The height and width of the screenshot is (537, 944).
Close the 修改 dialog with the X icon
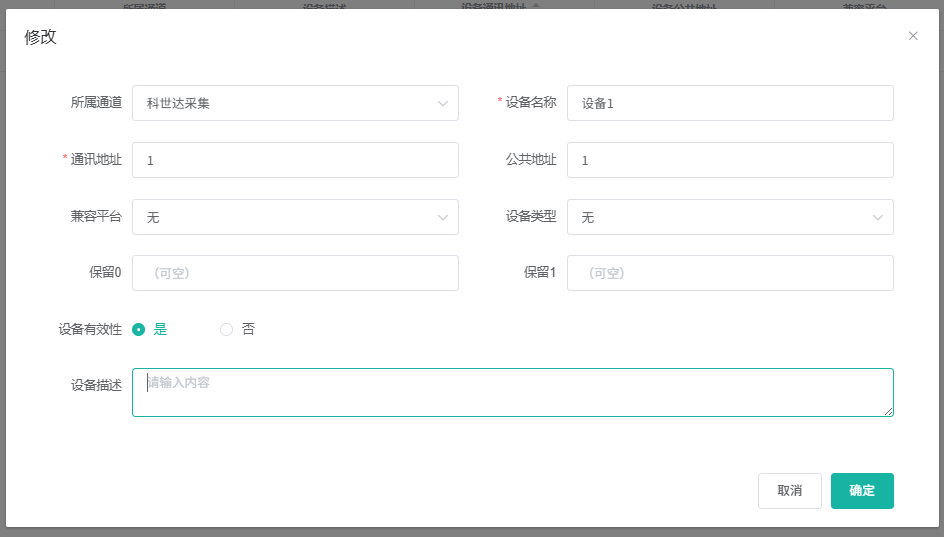click(913, 36)
